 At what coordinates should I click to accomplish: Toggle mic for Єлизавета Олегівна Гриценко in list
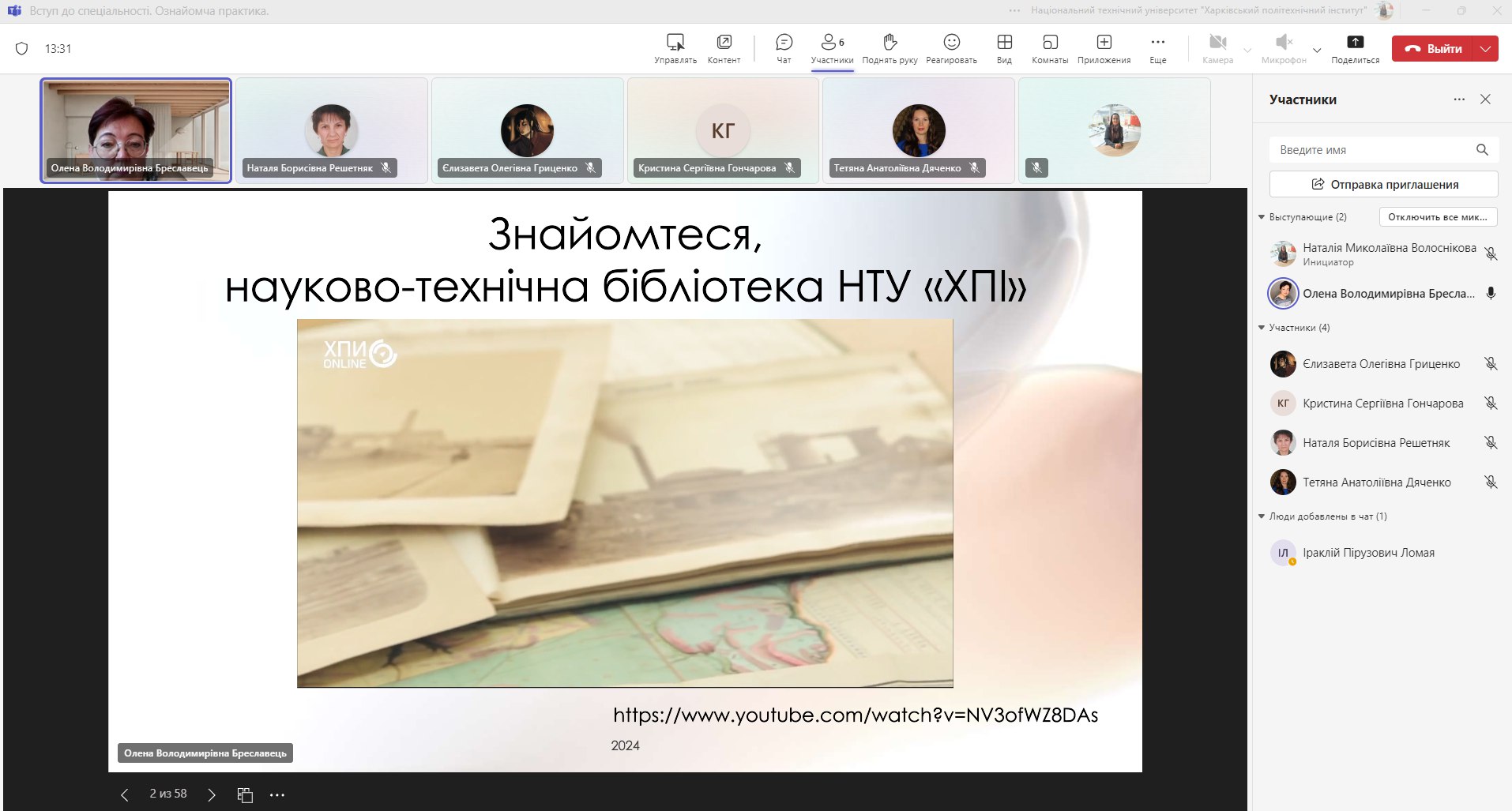pyautogui.click(x=1490, y=364)
